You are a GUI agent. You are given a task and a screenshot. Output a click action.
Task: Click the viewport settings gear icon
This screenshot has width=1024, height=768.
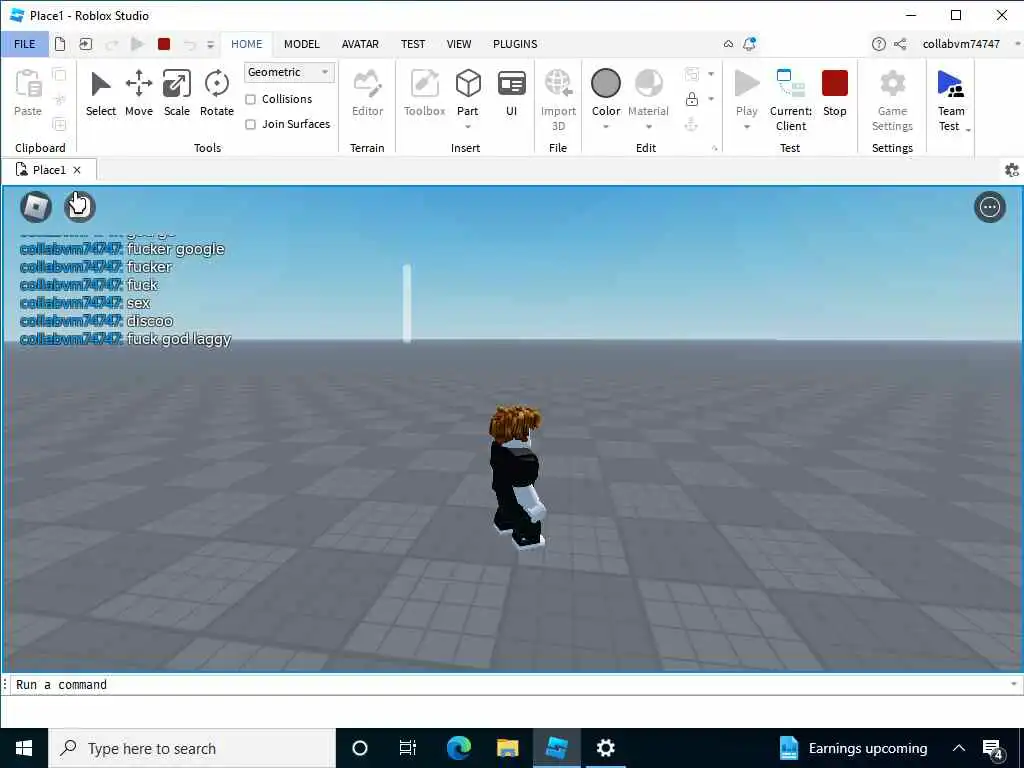1012,170
